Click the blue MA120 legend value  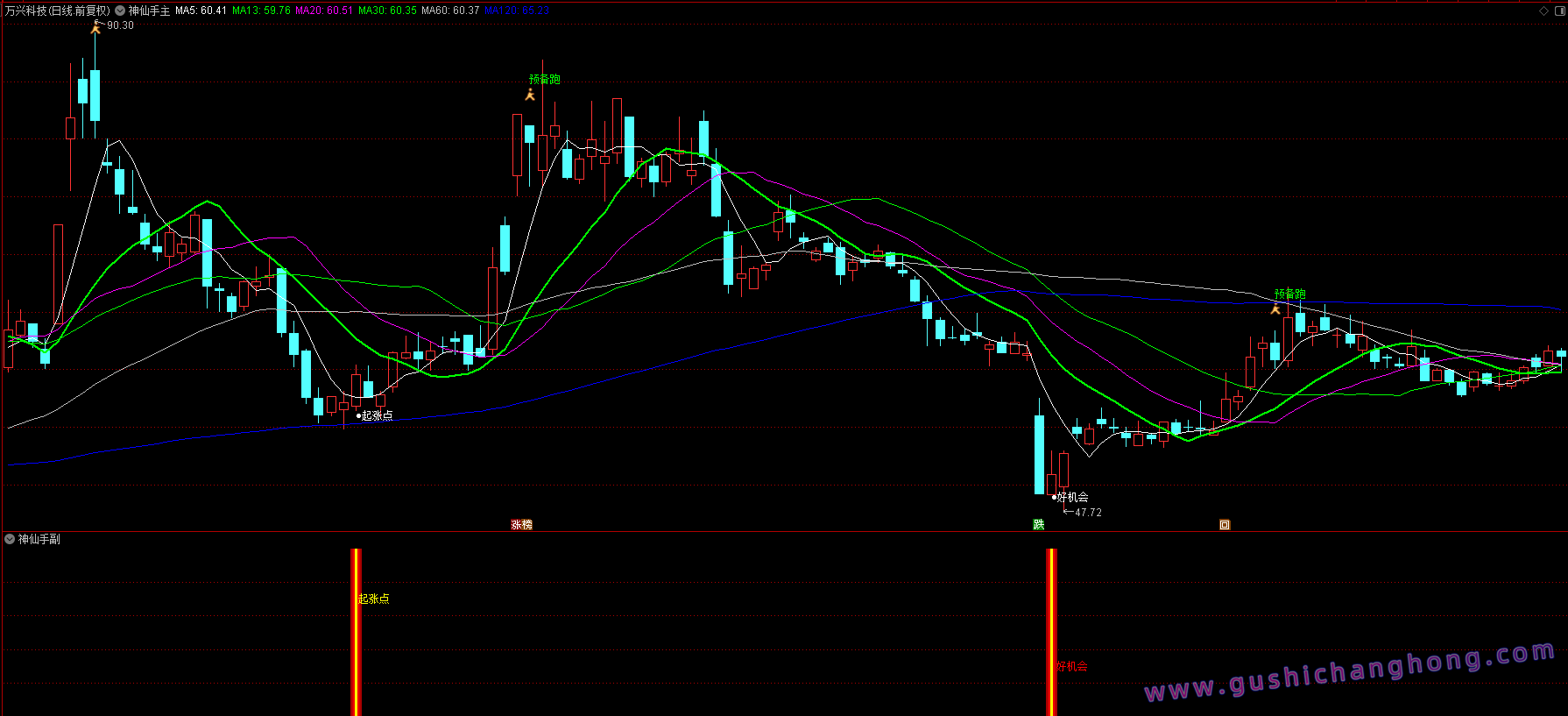click(516, 11)
